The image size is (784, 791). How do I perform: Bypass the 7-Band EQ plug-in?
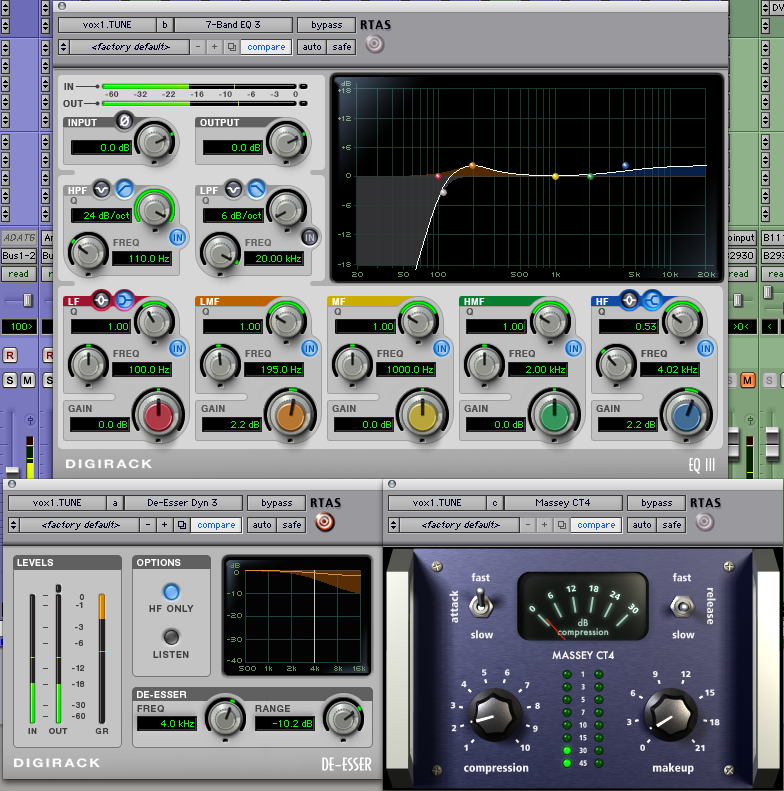point(326,25)
